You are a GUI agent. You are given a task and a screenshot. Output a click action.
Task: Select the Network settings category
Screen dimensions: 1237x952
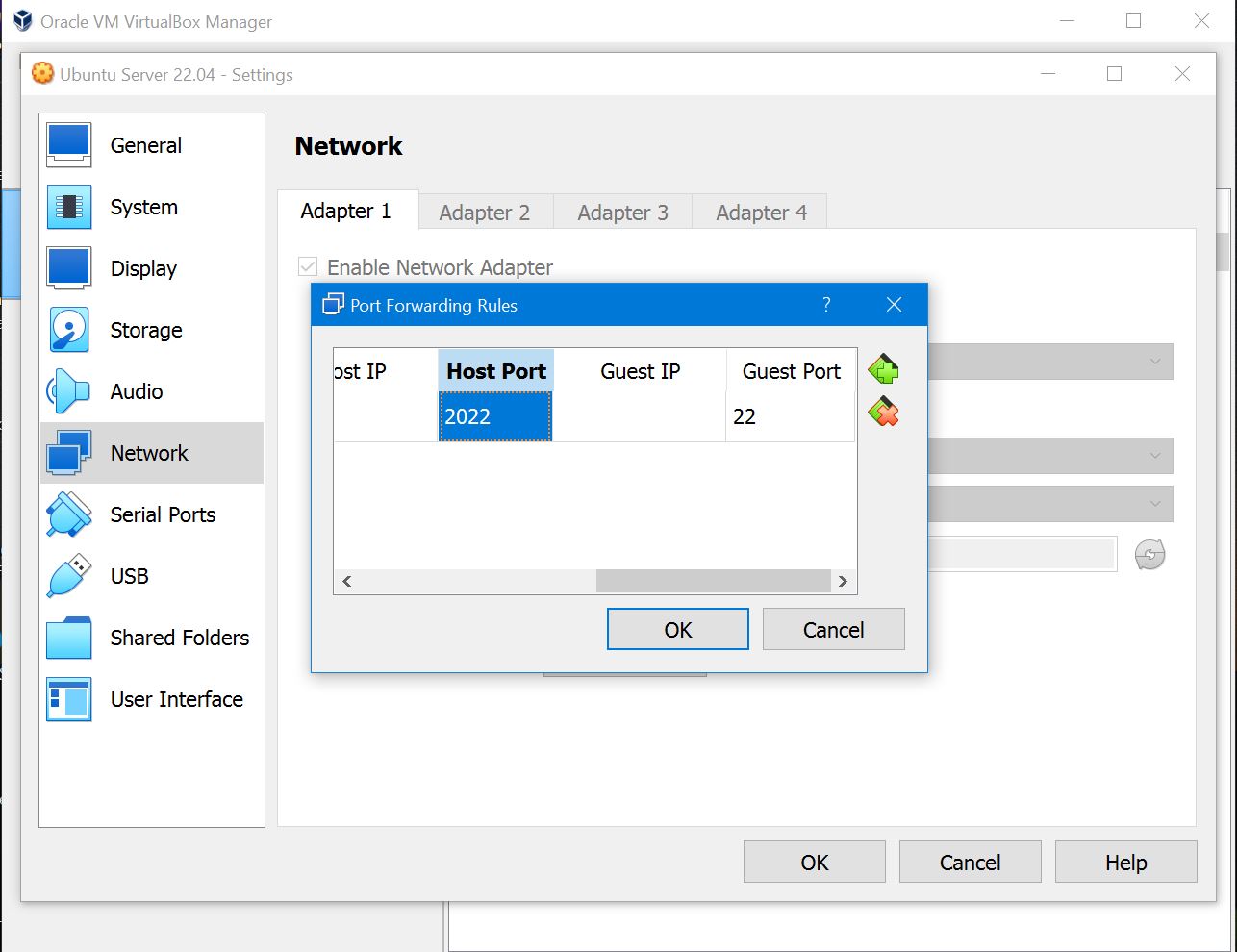coord(152,453)
